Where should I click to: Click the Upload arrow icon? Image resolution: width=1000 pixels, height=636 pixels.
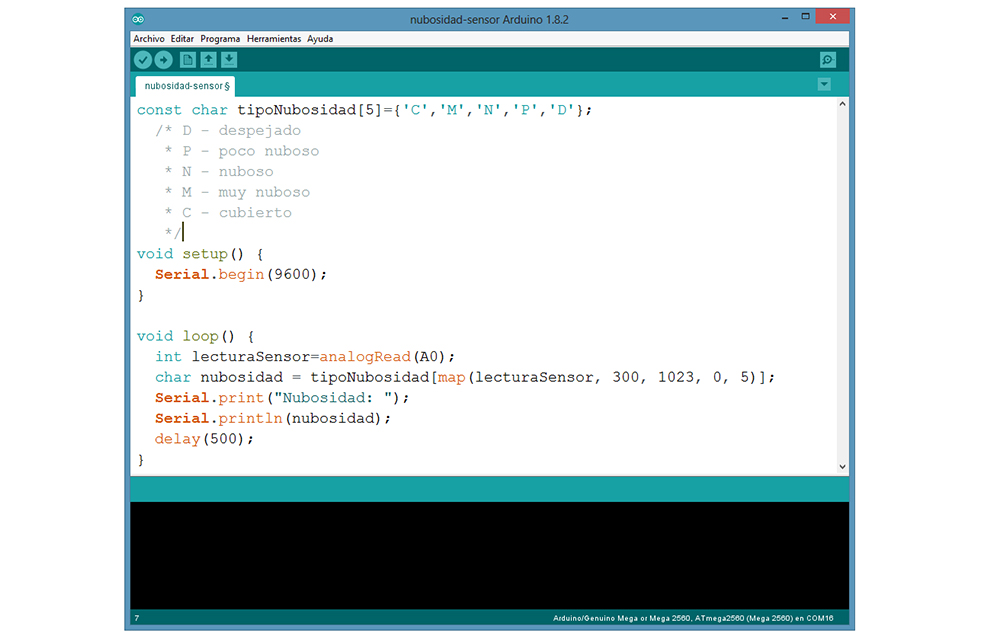tap(163, 60)
